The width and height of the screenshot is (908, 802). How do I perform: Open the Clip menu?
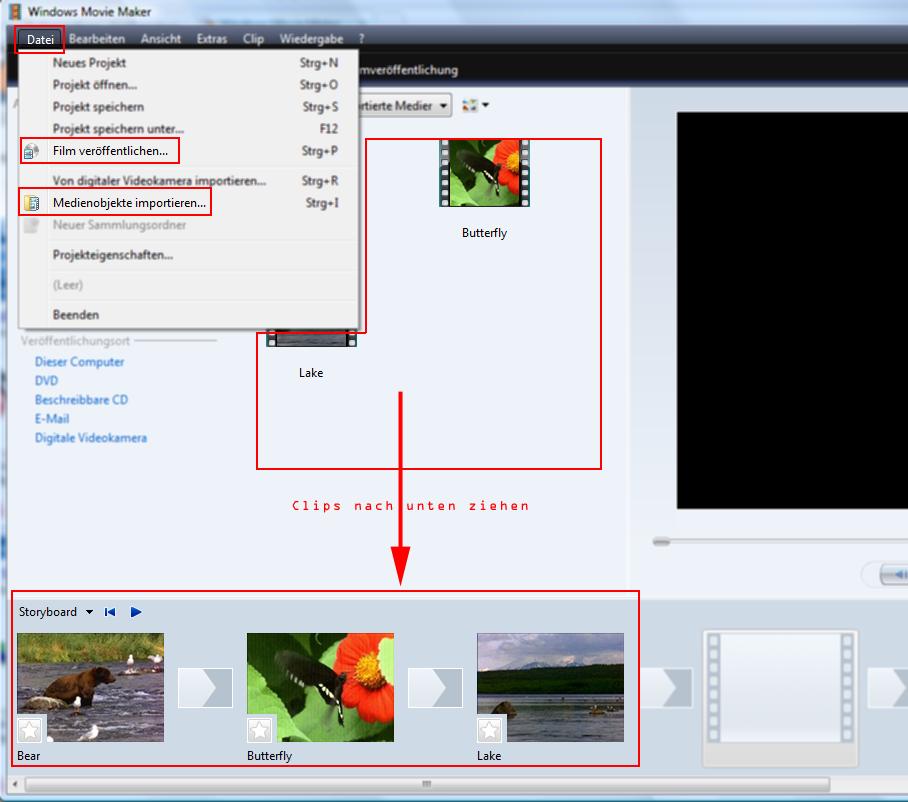tap(253, 39)
